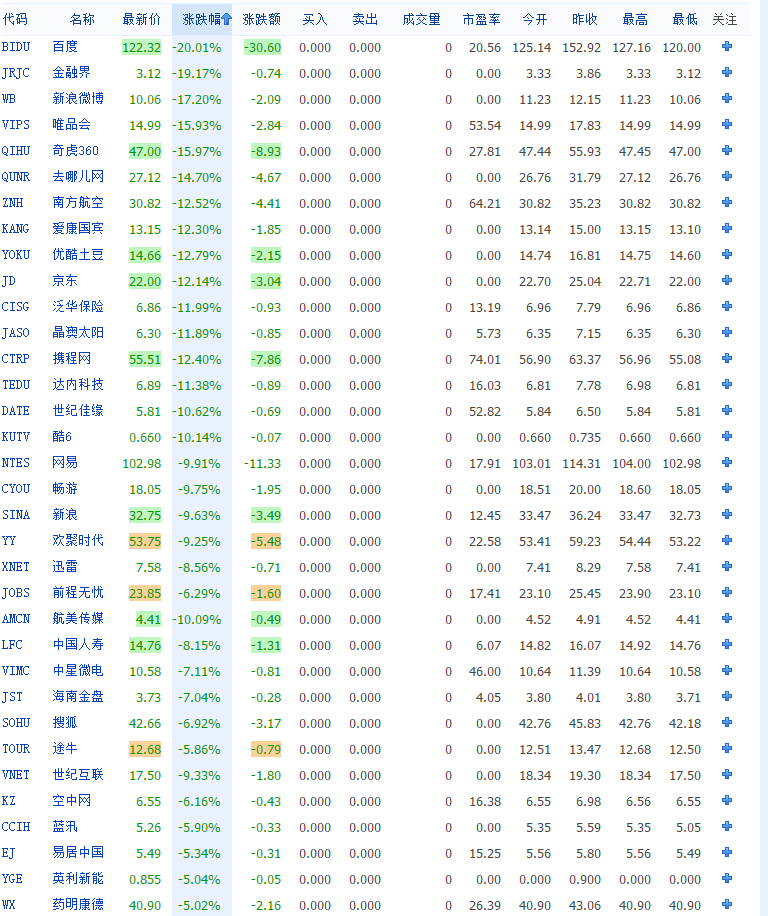Click the highlighted 122.32 price cell for Baidu
Screen dimensions: 768x916
tap(141, 47)
